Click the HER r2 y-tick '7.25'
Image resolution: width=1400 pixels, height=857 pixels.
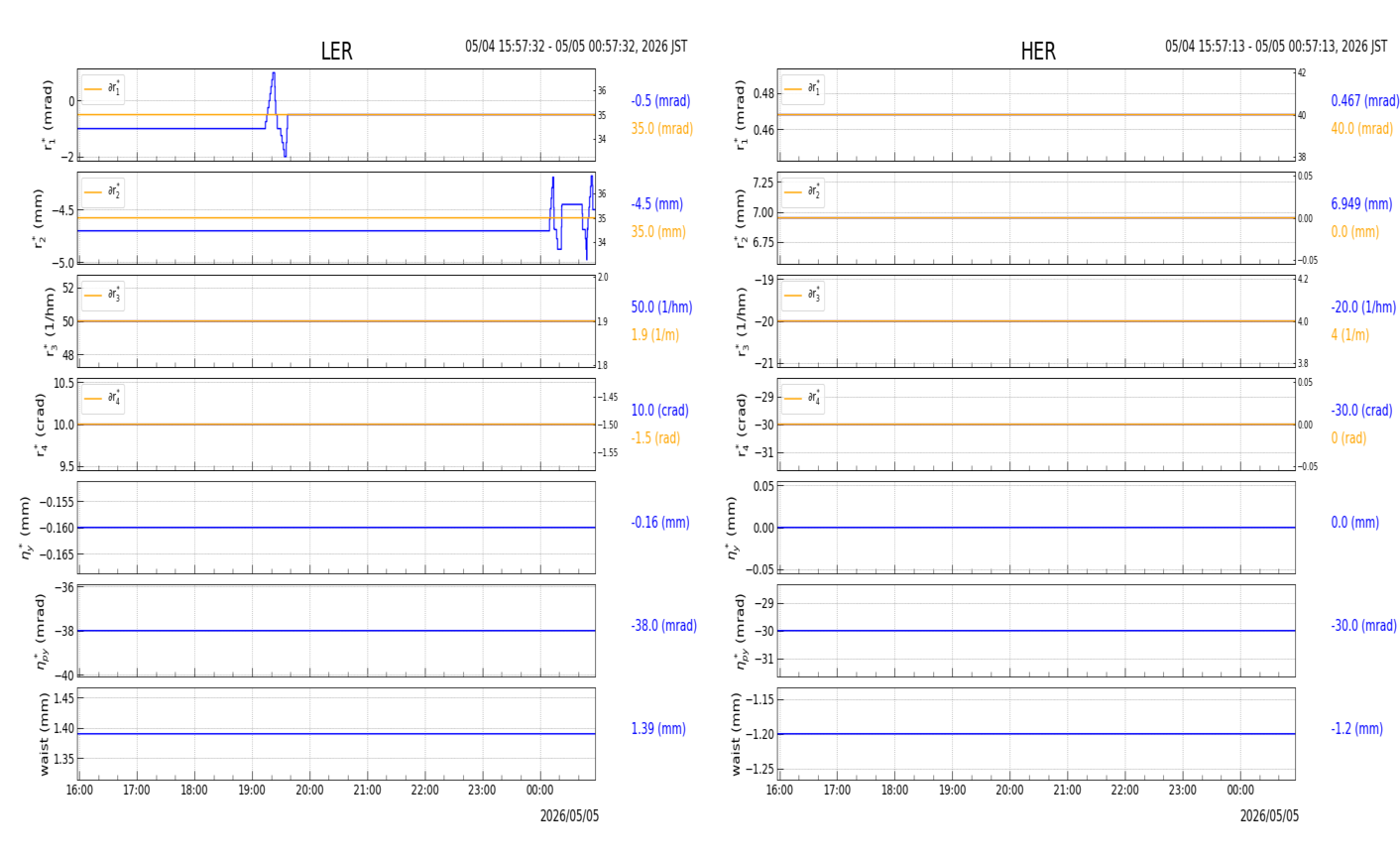point(762,183)
